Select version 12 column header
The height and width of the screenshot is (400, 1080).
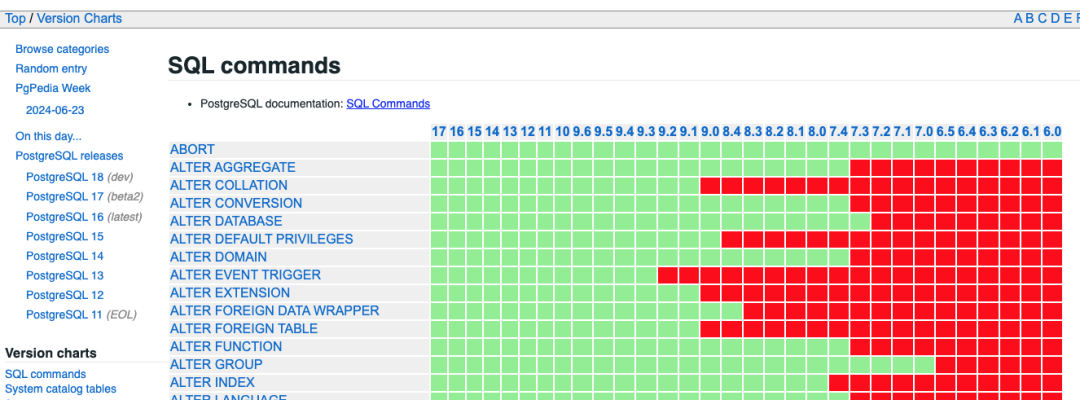[528, 131]
